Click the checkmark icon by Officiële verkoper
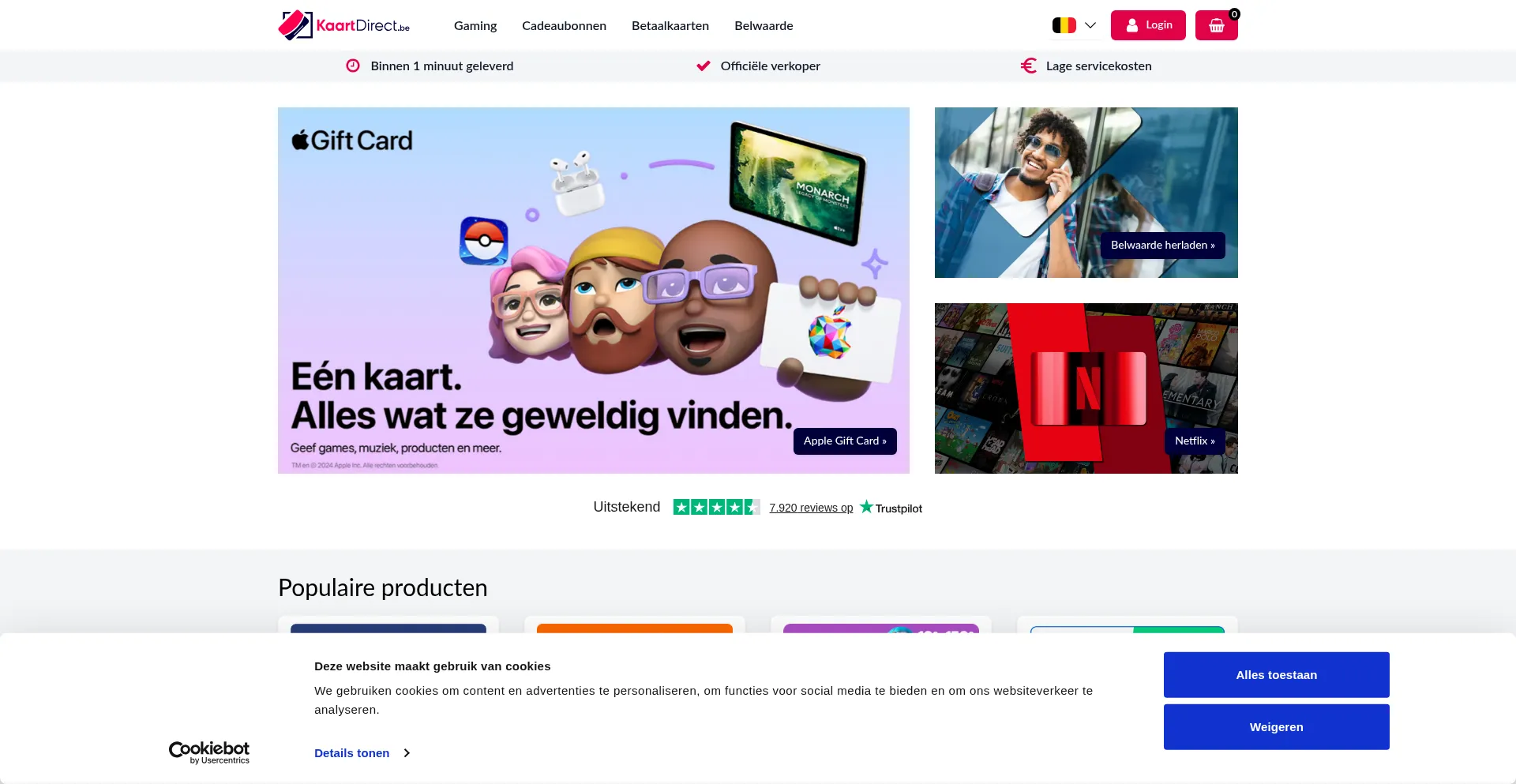The width and height of the screenshot is (1516, 784). pyautogui.click(x=703, y=66)
